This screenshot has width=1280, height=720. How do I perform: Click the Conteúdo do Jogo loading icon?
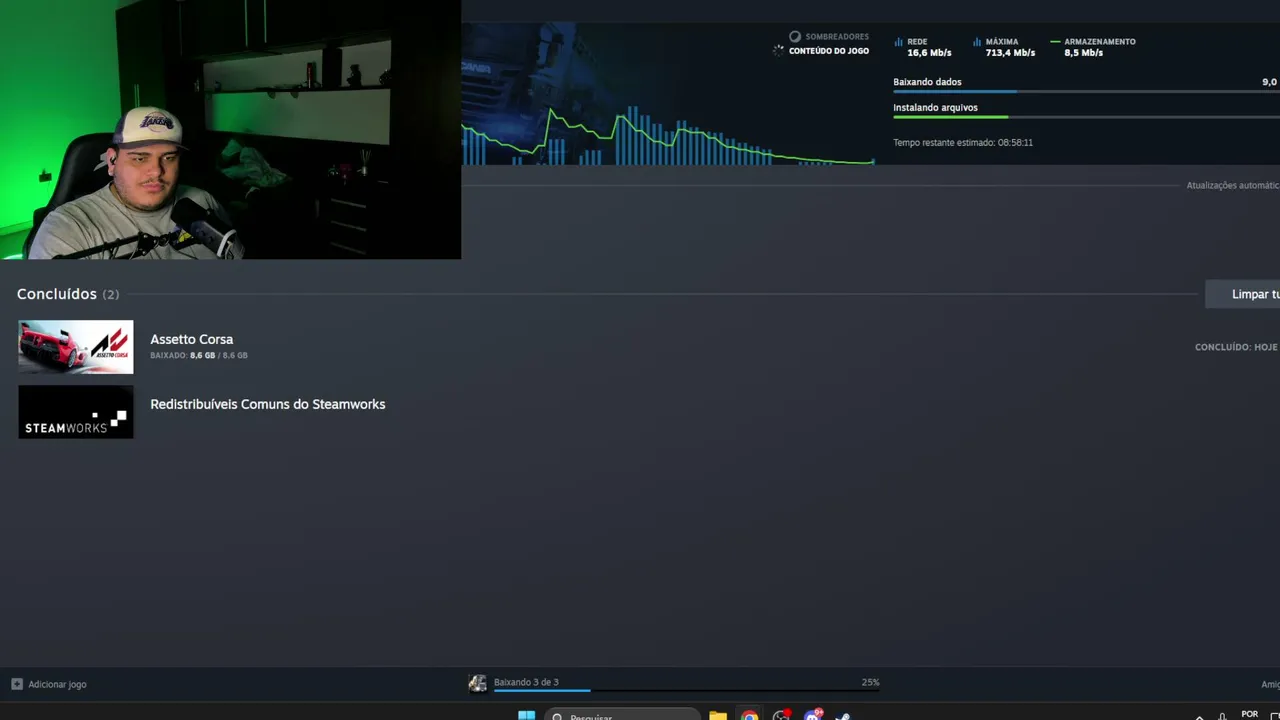click(778, 51)
